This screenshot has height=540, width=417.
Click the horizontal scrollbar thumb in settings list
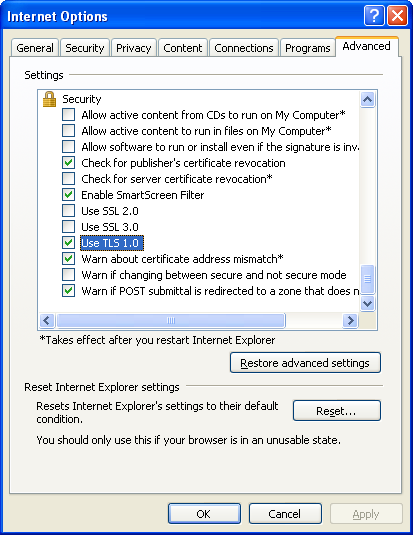(x=171, y=320)
